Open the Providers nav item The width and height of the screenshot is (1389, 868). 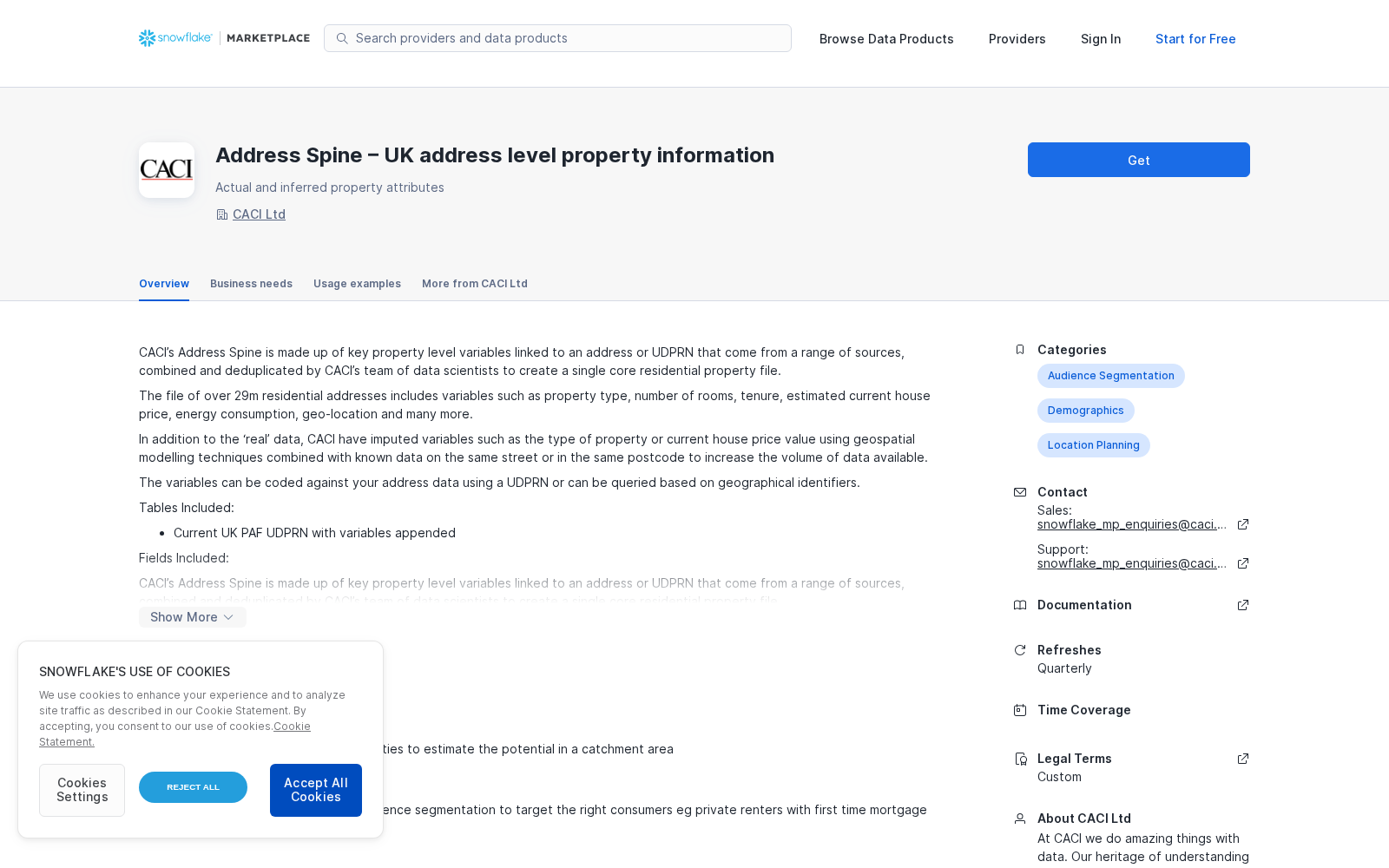tap(1017, 39)
